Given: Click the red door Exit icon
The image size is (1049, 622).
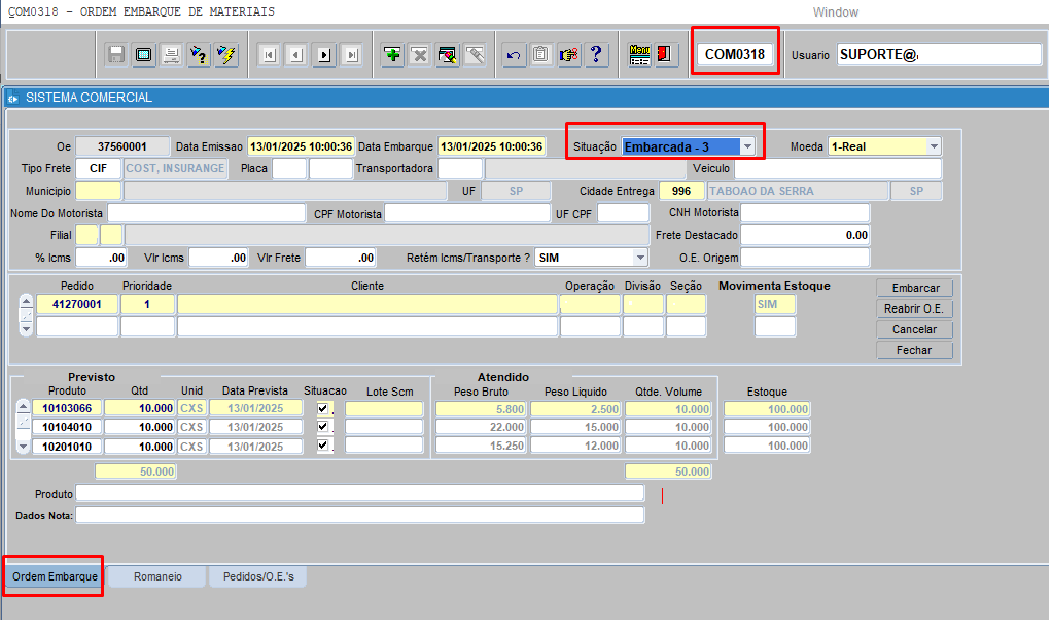Looking at the screenshot, I should tap(665, 55).
